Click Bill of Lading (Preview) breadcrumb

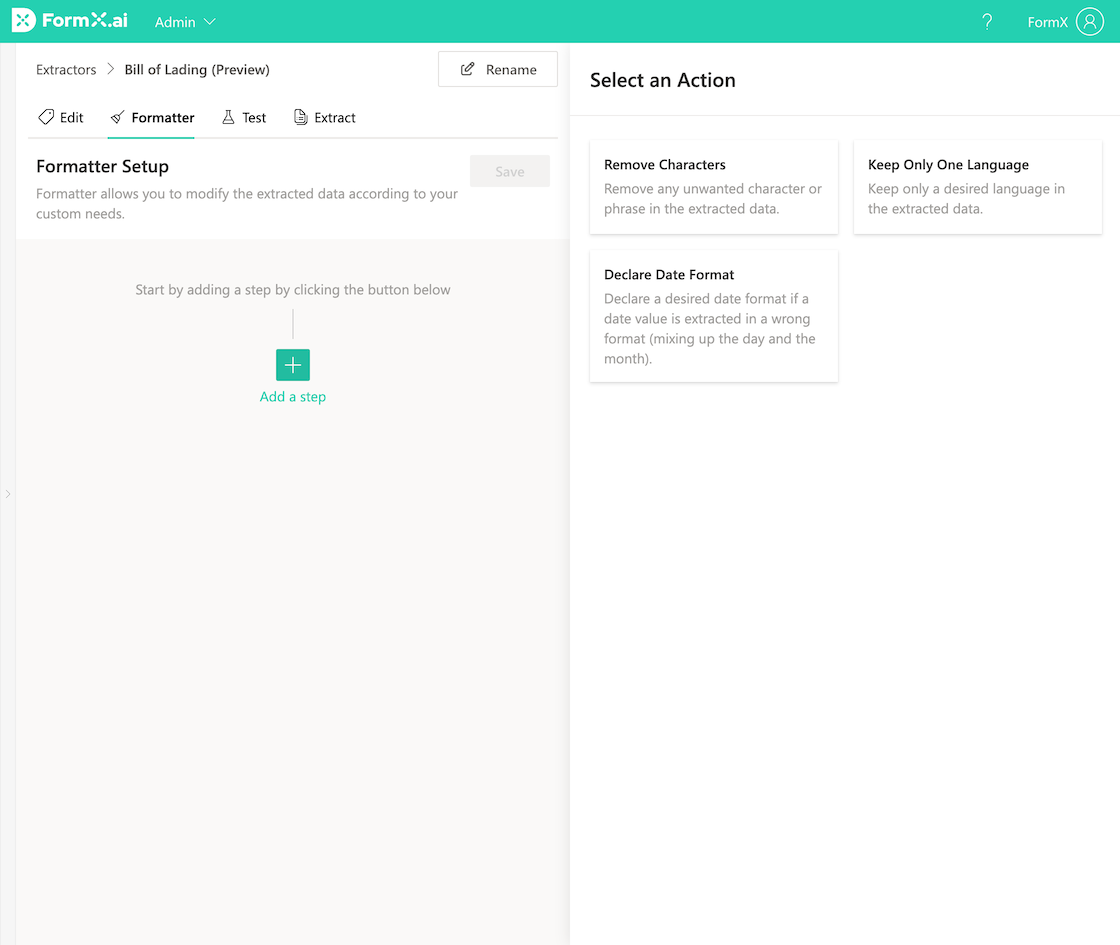197,69
